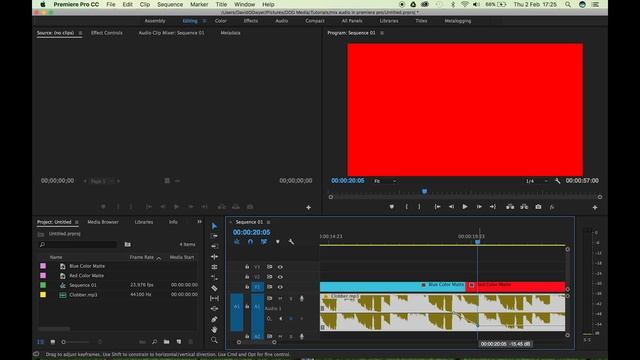
Task: Click Clobber.mp3 yellow label swatch
Action: pos(43,295)
